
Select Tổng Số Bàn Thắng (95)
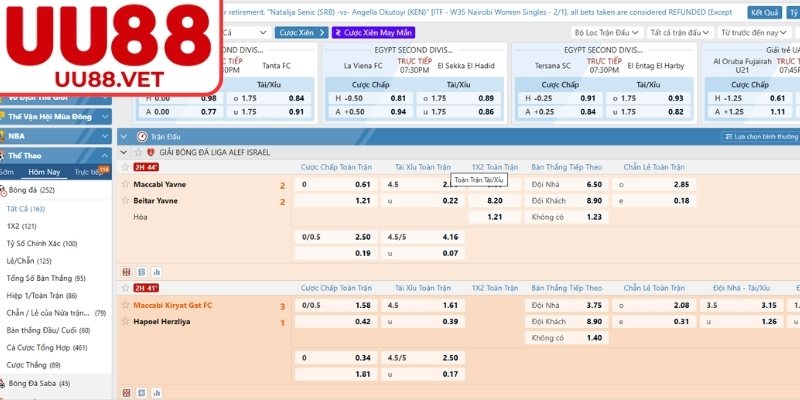pyautogui.click(x=46, y=278)
